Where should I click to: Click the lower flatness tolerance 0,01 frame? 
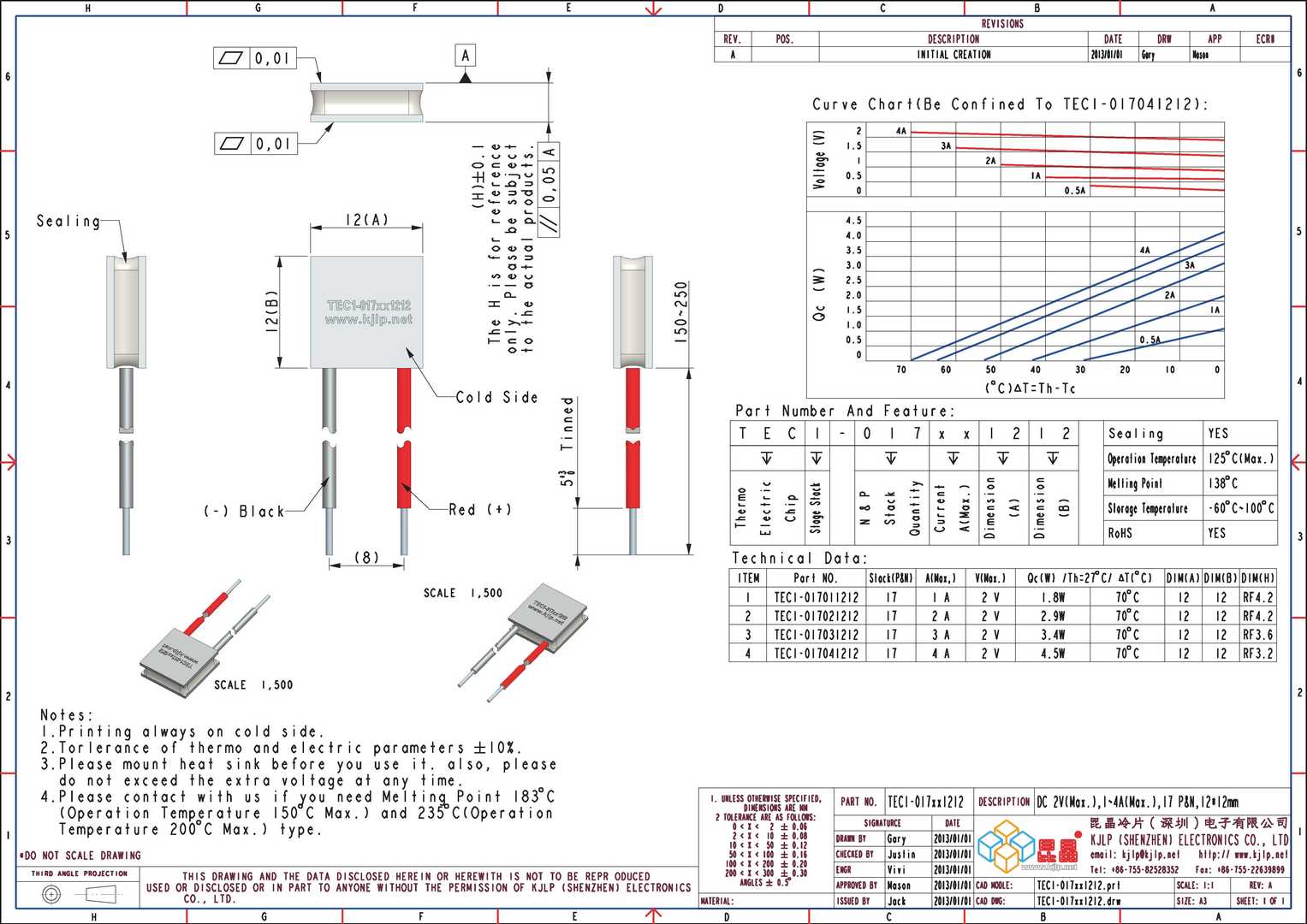(x=254, y=144)
